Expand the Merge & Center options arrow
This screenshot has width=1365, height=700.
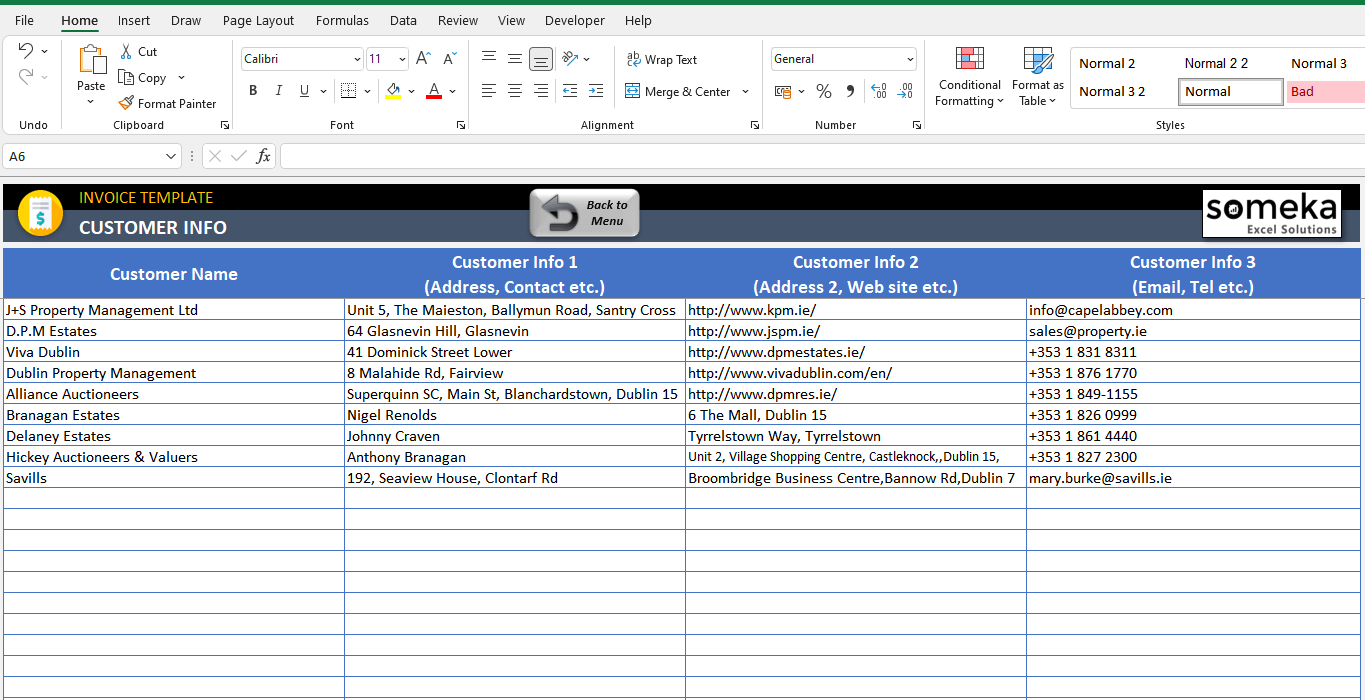745,91
